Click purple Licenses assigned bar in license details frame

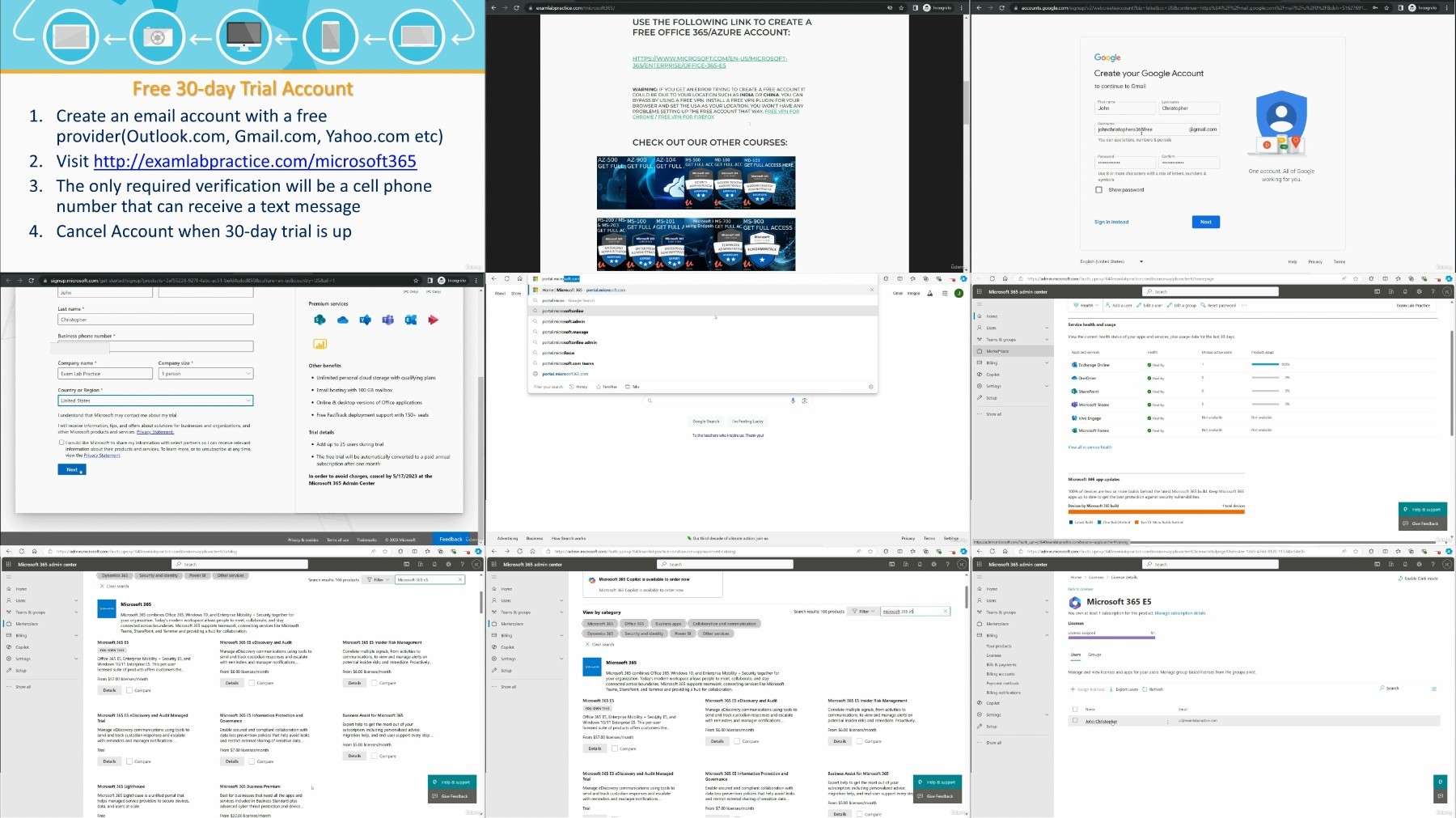click(1111, 638)
